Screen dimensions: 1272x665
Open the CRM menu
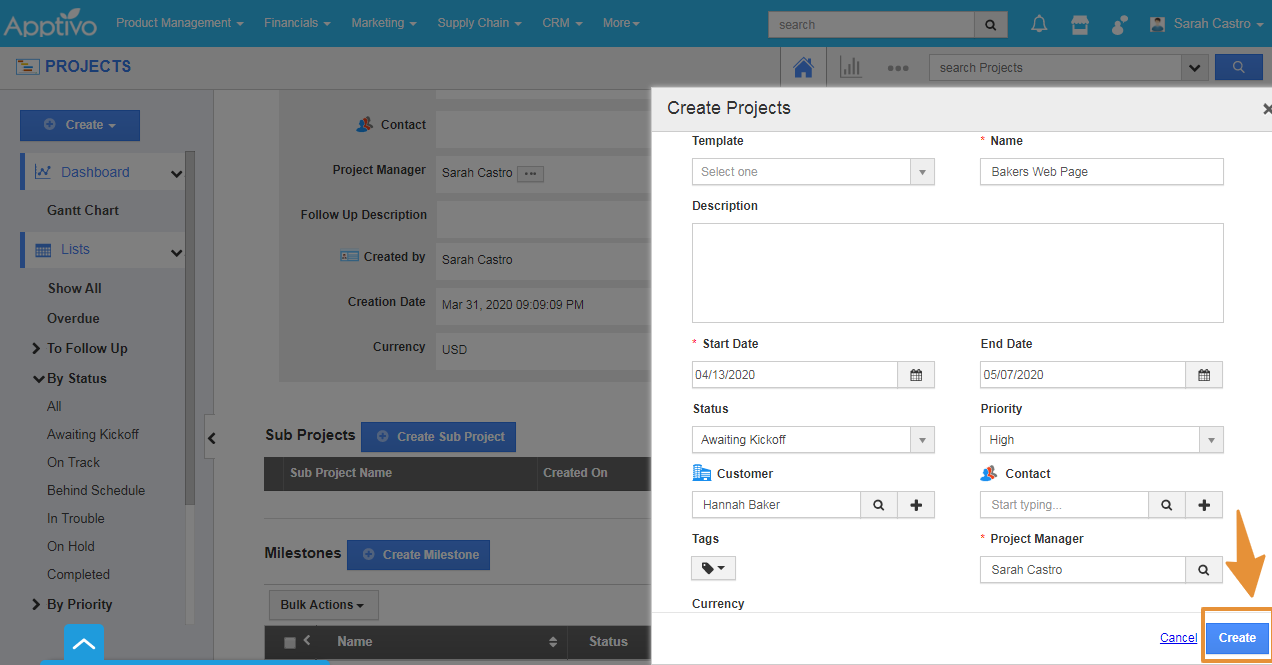pyautogui.click(x=561, y=23)
